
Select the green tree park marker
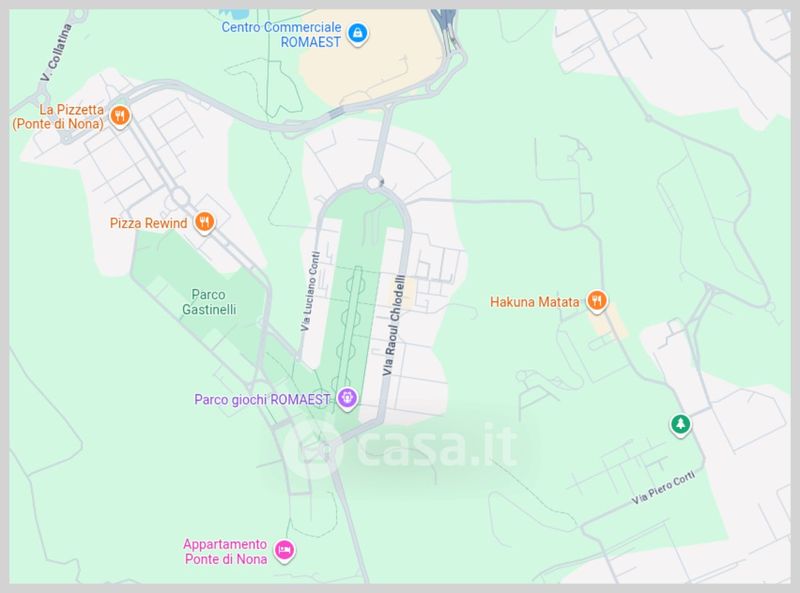pos(680,425)
